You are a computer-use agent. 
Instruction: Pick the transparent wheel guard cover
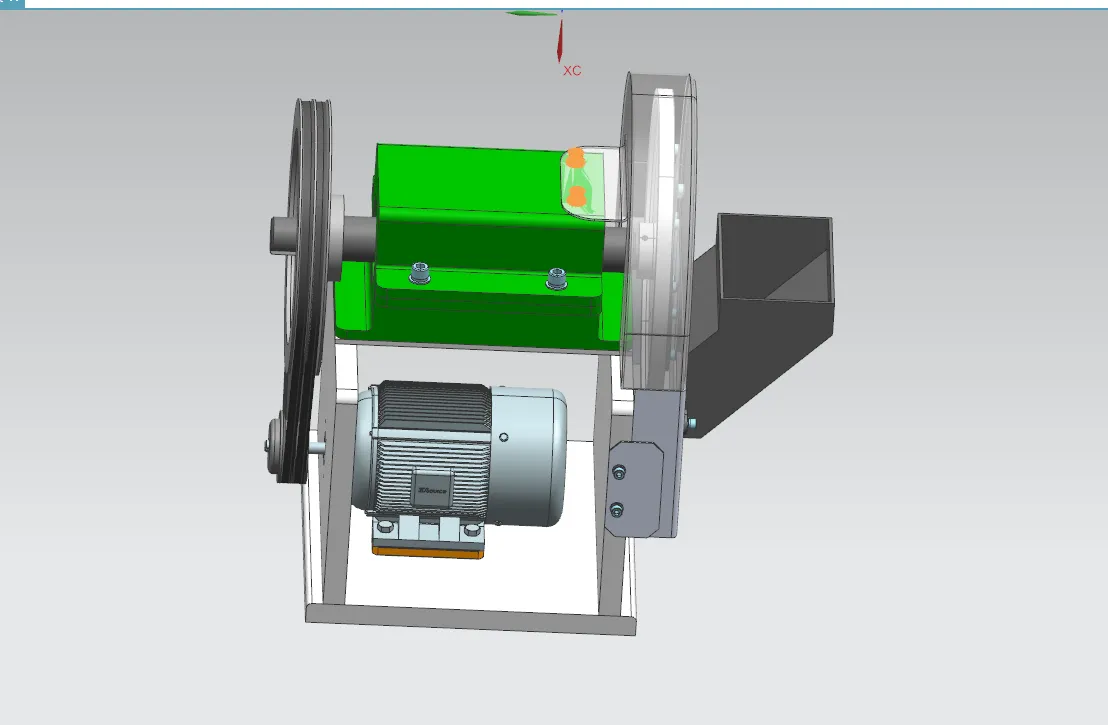click(659, 233)
